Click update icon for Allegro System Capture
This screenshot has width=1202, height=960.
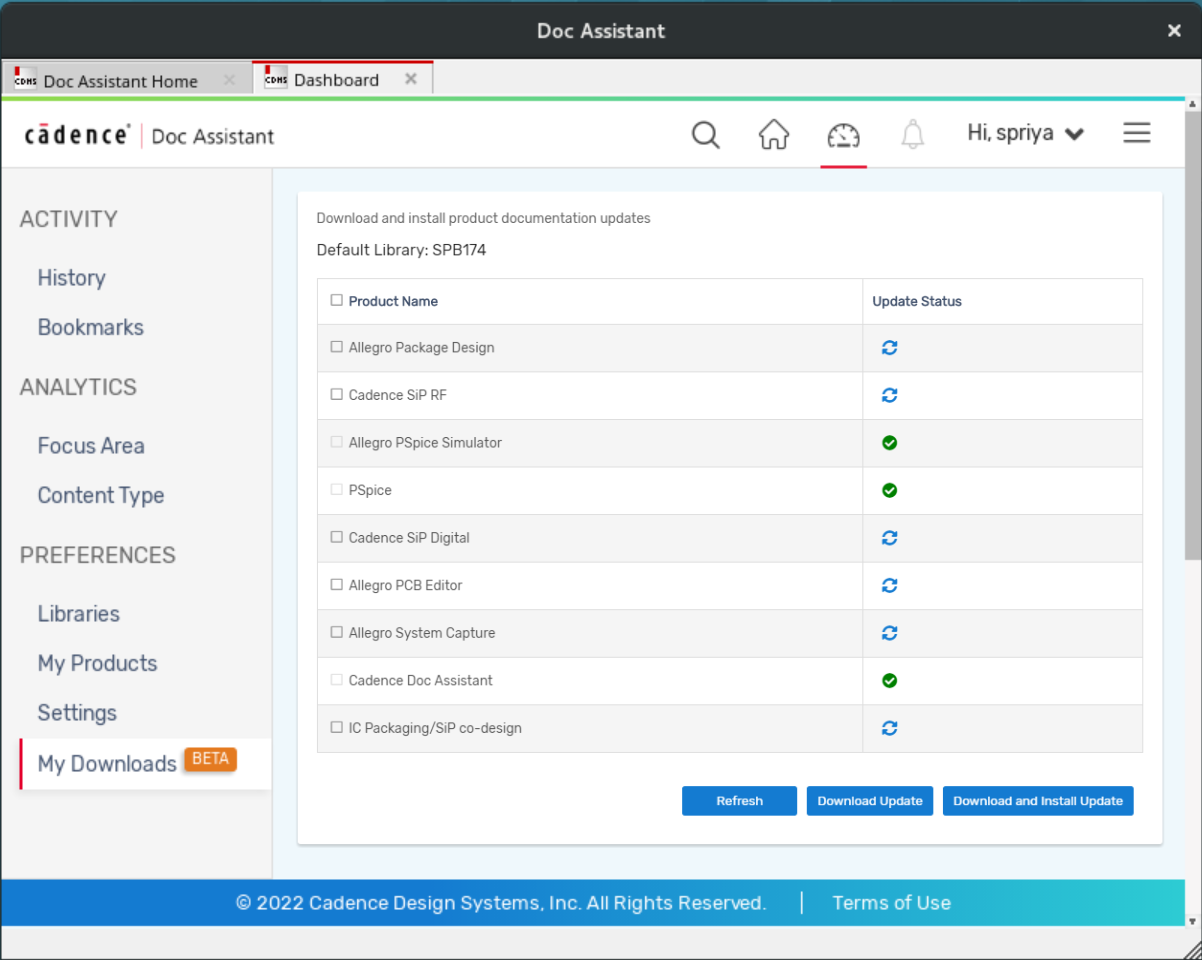[x=889, y=633]
